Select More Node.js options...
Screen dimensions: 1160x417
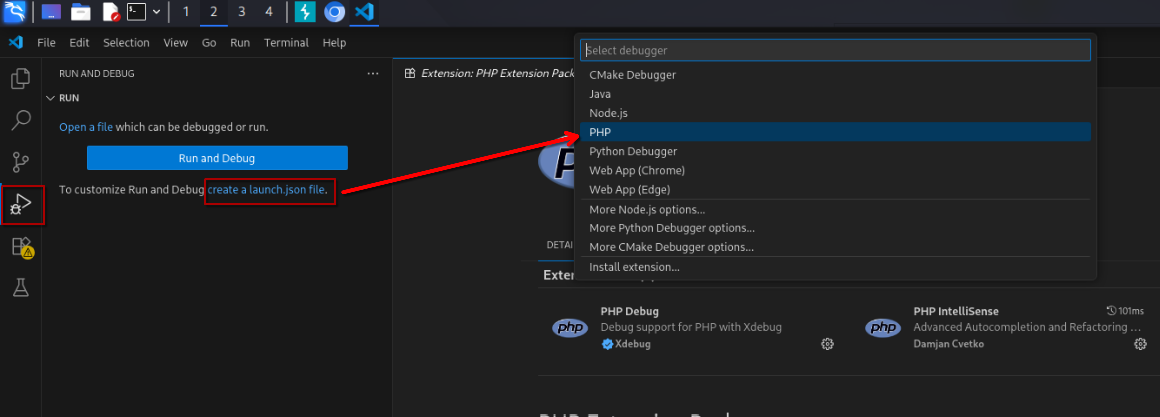pos(835,209)
